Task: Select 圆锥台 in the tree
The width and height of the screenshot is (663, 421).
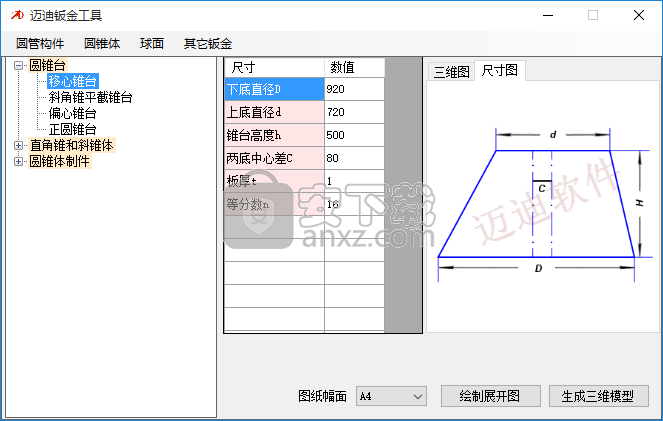Action: [47, 66]
